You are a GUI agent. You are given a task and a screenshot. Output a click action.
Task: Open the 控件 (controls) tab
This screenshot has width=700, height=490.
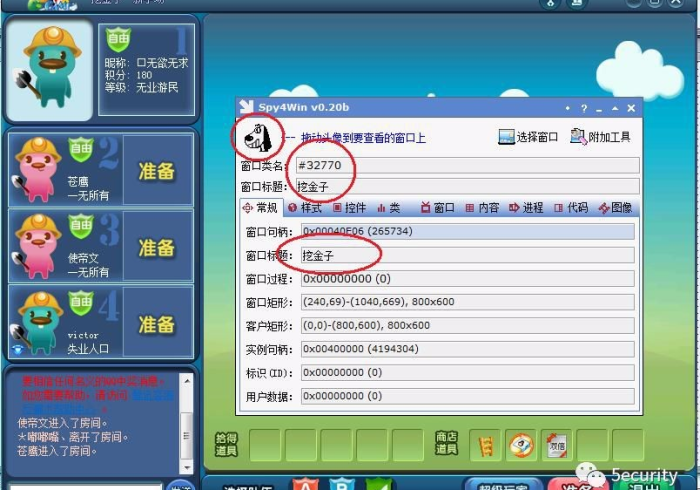(349, 208)
